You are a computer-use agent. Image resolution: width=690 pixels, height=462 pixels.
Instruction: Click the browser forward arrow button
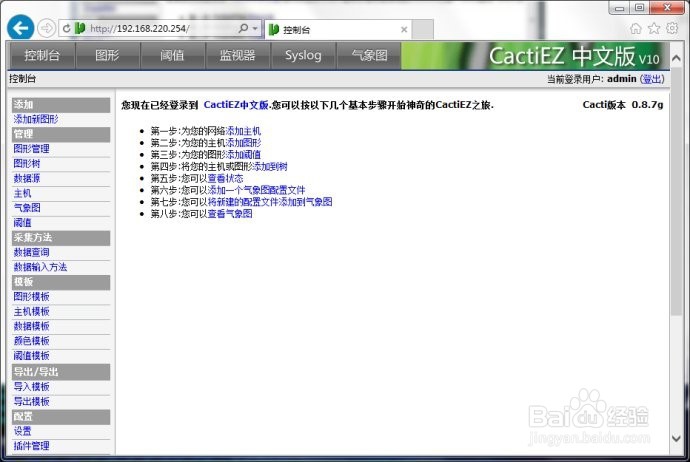(x=46, y=29)
